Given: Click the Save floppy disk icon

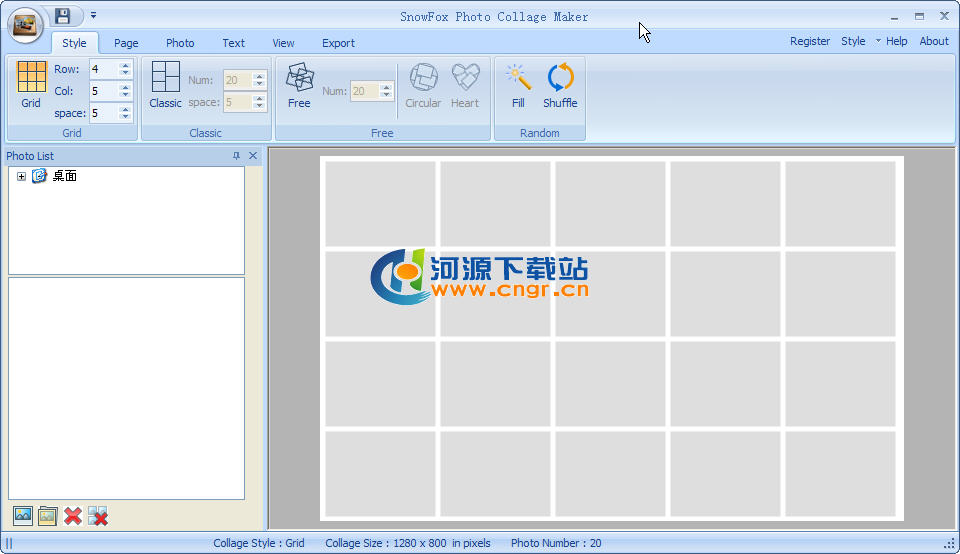Looking at the screenshot, I should click(62, 16).
